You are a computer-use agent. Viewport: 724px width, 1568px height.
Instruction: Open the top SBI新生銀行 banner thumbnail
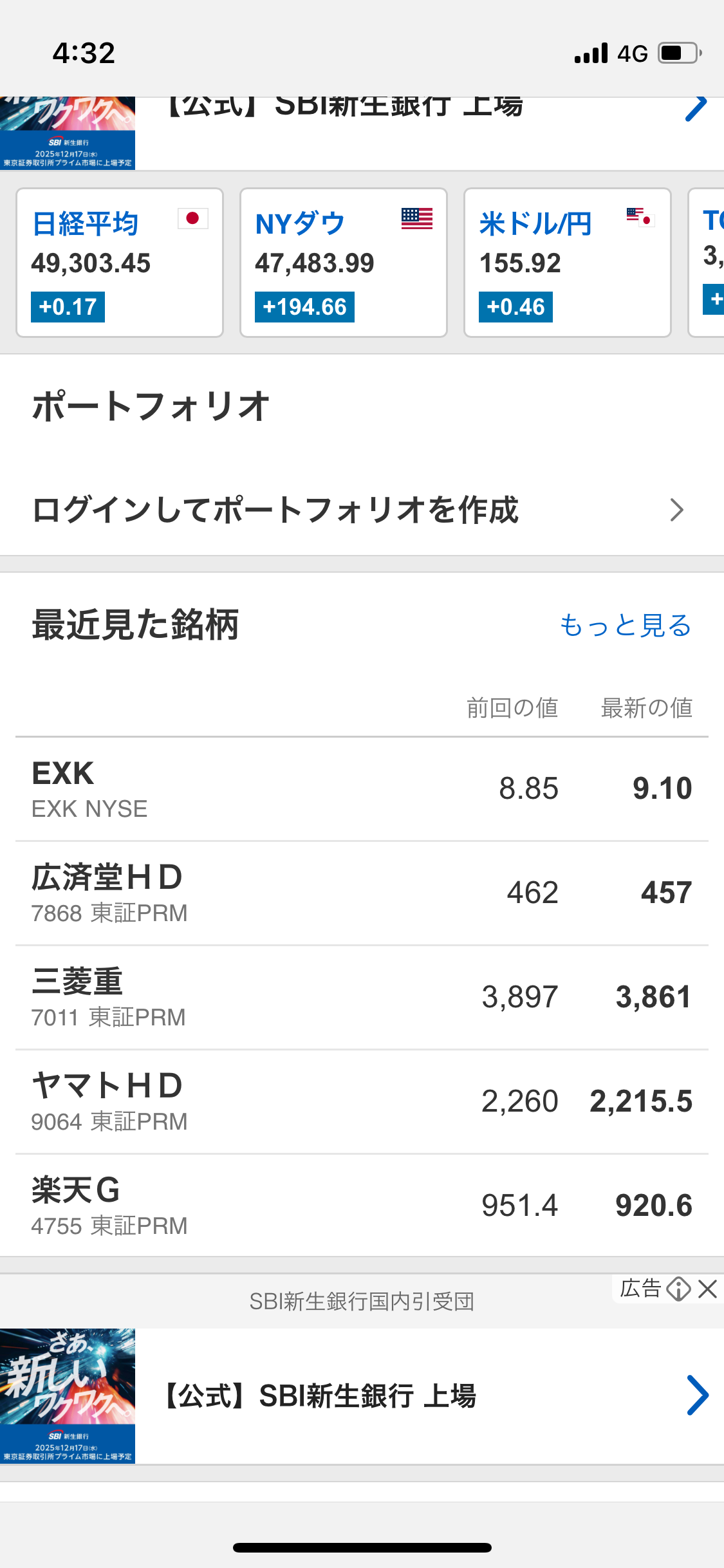tap(68, 133)
